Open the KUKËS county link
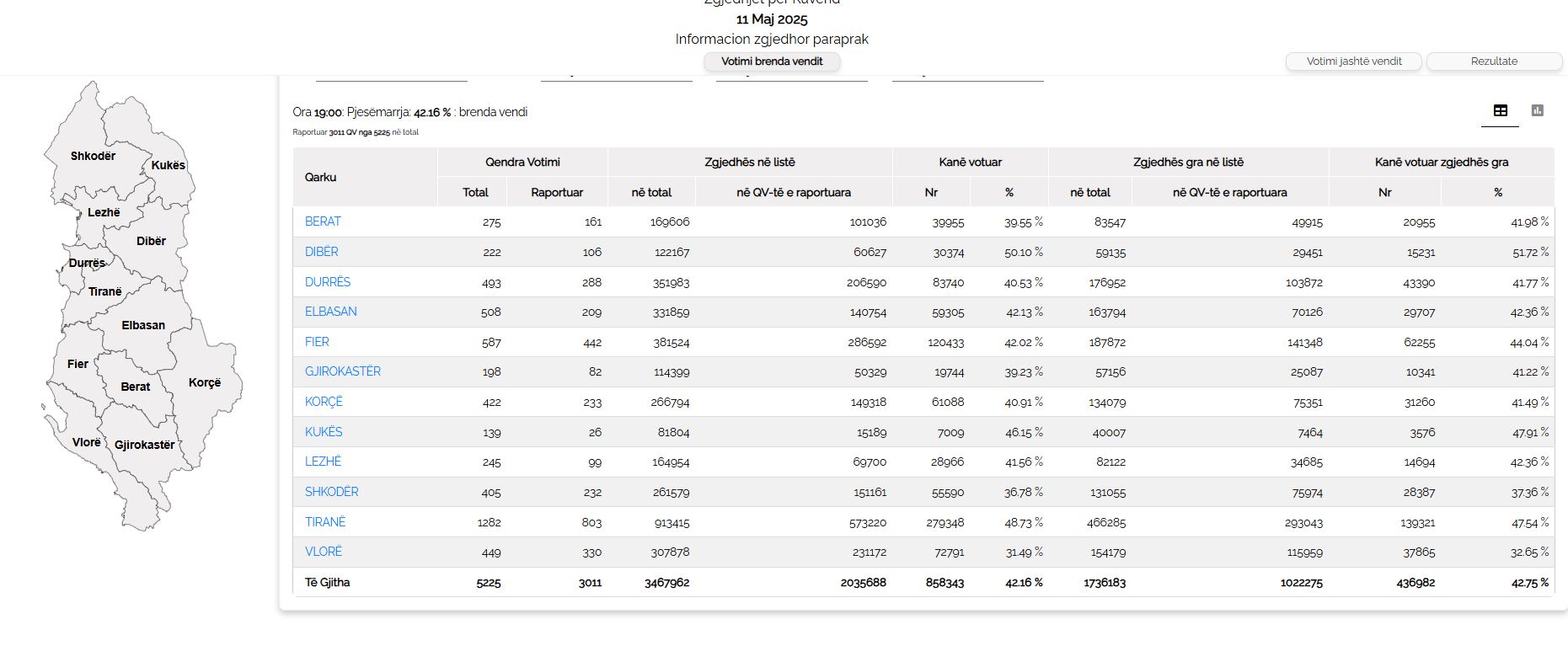This screenshot has width=1568, height=651. point(324,432)
